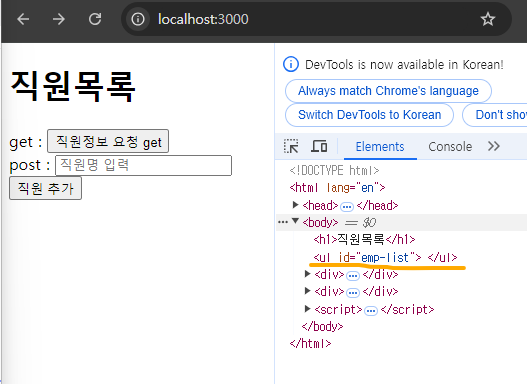Screen dimensions: 527x384
Task: Click the "get :" label text
Action: [26, 142]
